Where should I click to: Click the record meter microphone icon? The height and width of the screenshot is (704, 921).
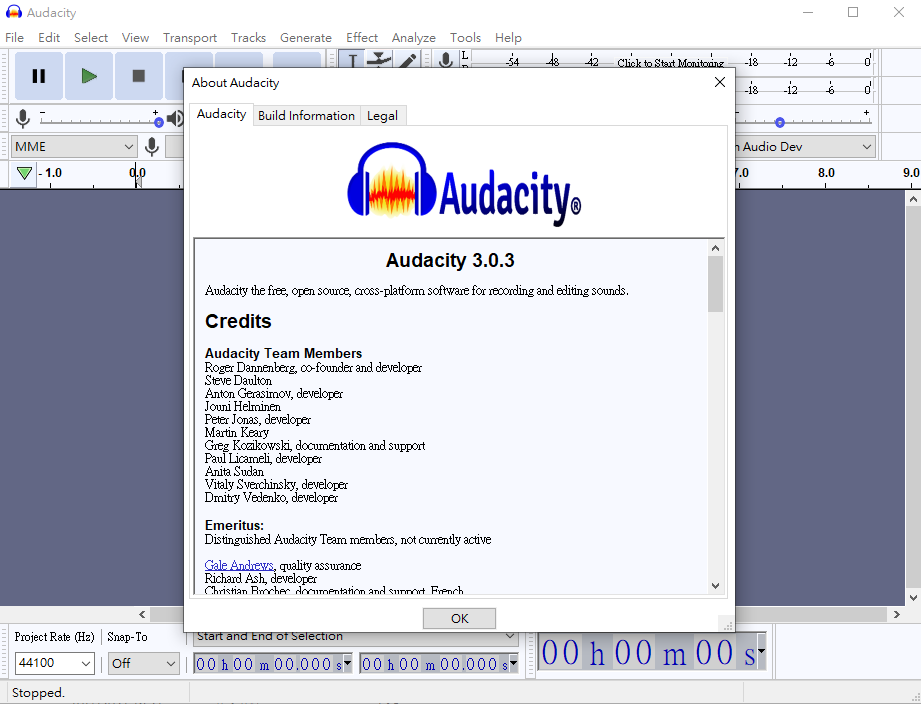[446, 61]
